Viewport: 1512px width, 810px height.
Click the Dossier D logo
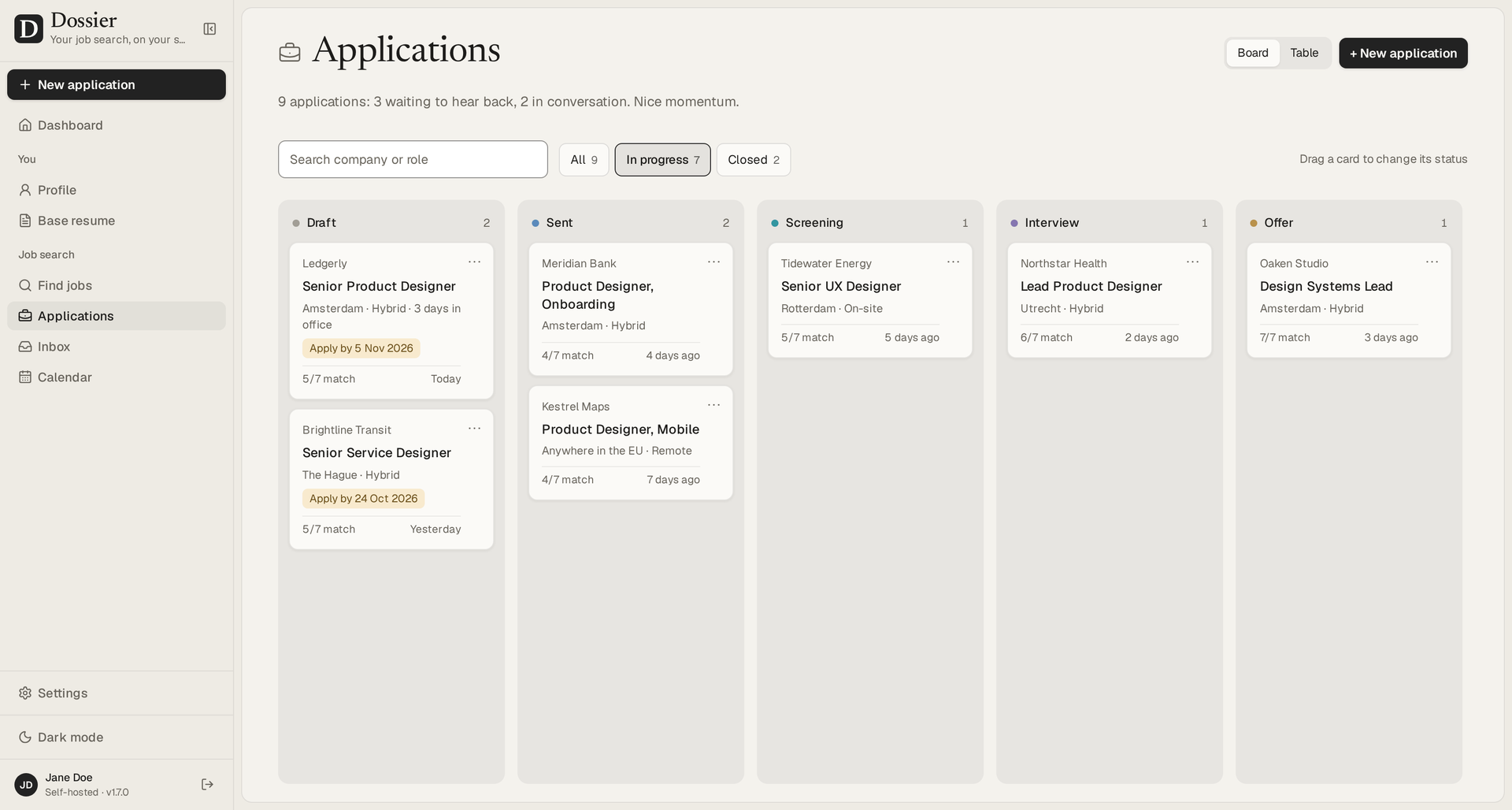28,29
